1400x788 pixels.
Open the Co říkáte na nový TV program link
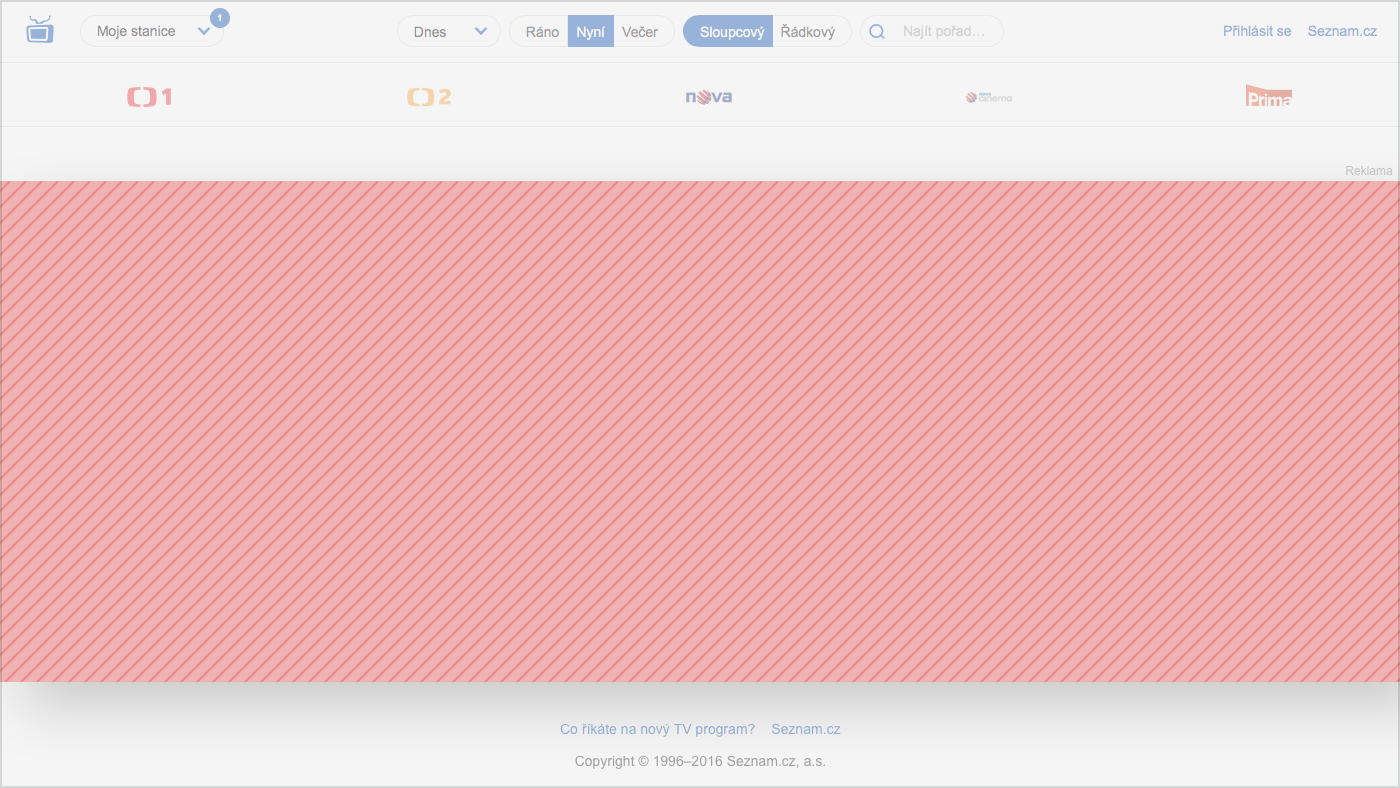[657, 729]
